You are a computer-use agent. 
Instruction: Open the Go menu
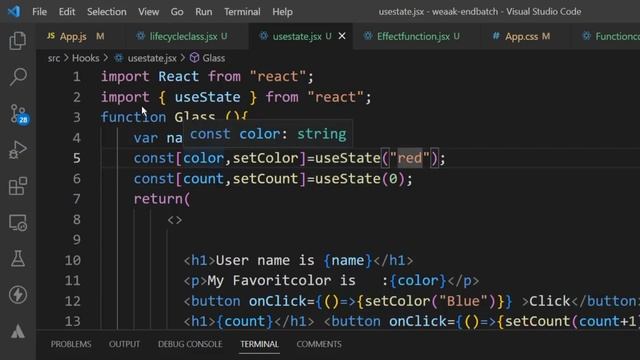pyautogui.click(x=177, y=11)
